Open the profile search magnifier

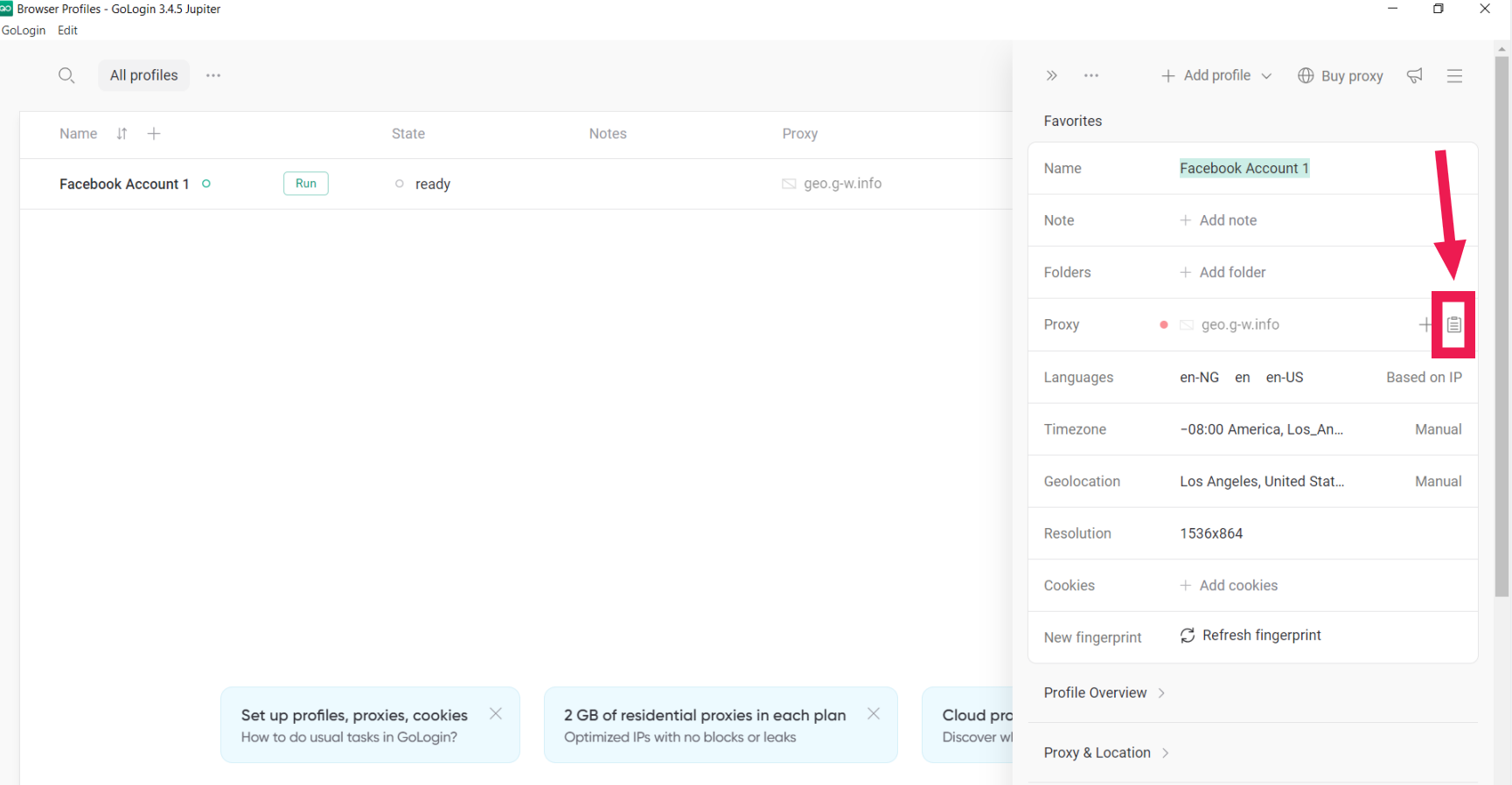(66, 75)
